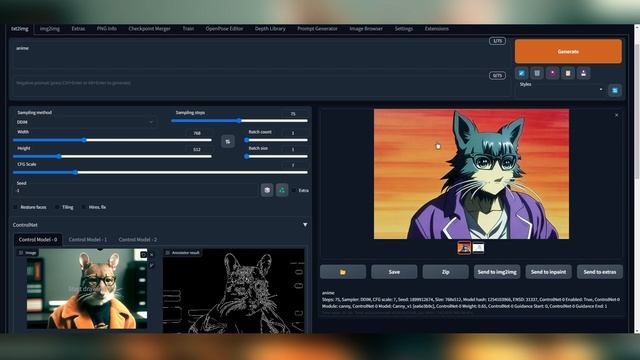This screenshot has width=640, height=360.
Task: Click the trash icon to clear prompt
Action: tap(537, 73)
